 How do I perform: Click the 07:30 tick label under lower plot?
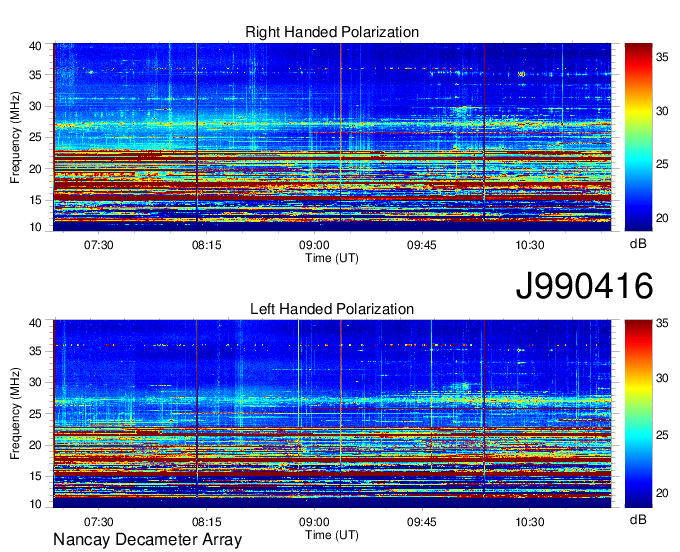(x=98, y=522)
